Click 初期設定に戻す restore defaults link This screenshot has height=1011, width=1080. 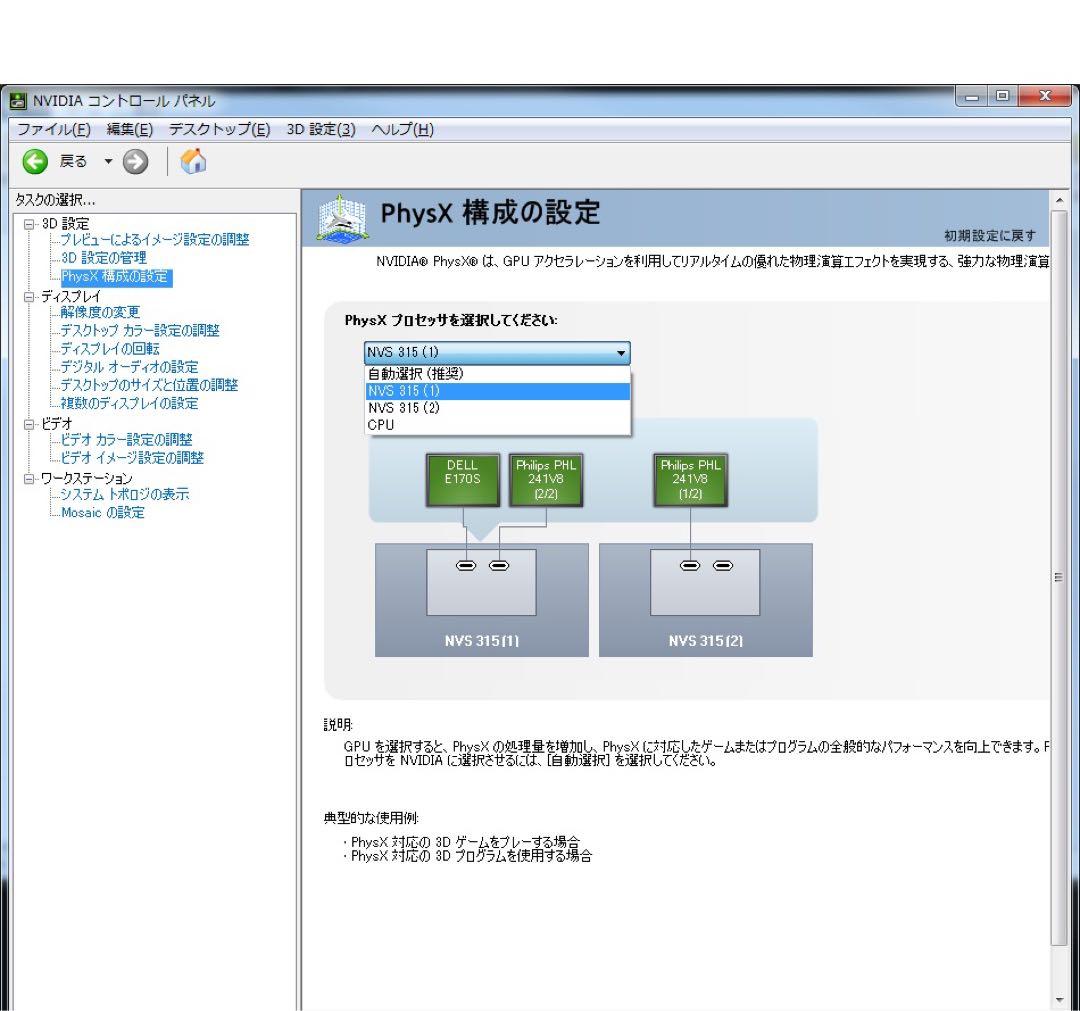(x=990, y=236)
